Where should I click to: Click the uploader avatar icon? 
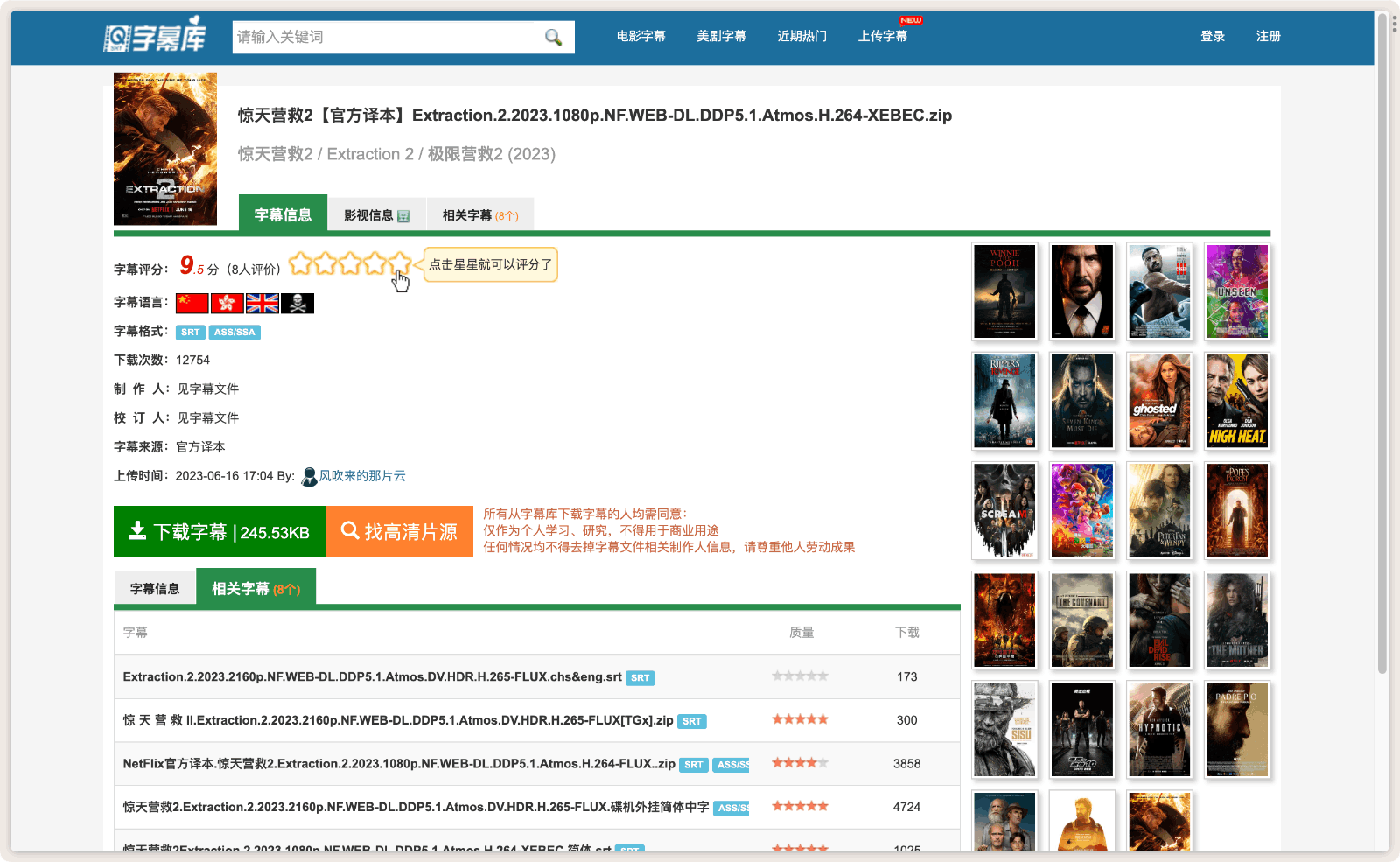click(309, 476)
